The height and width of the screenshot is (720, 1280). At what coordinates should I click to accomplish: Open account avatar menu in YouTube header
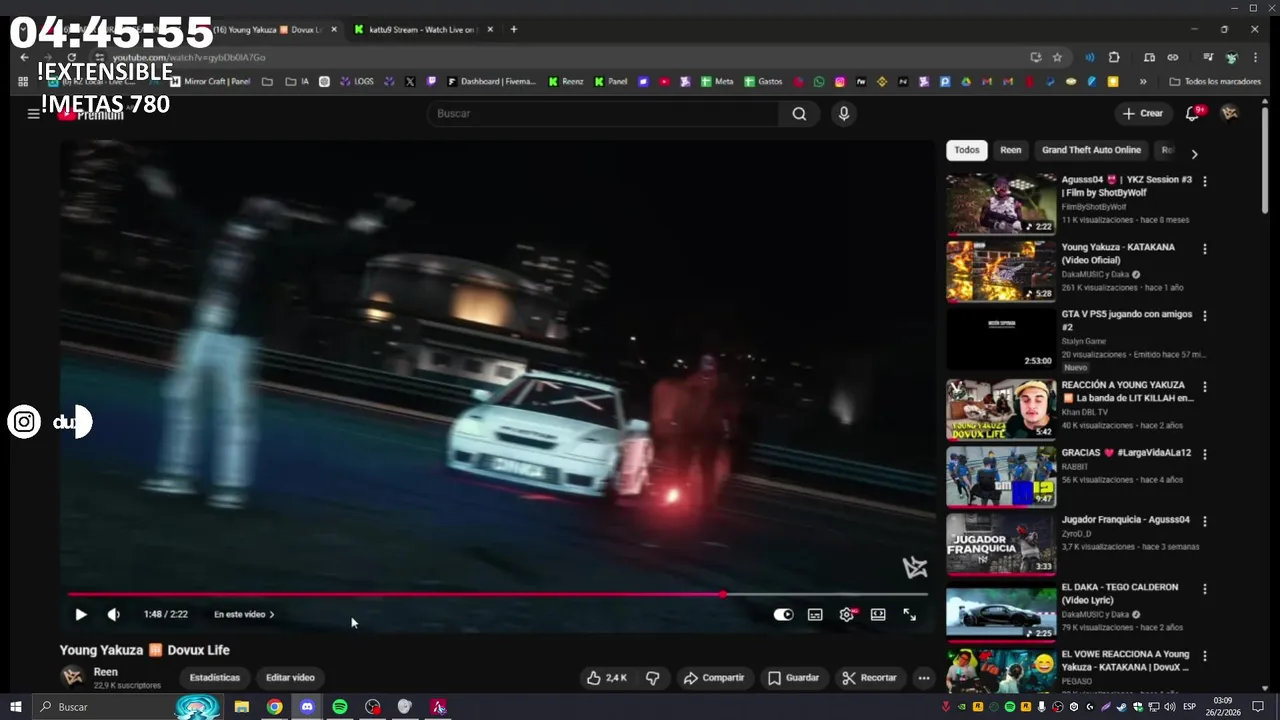[1230, 114]
